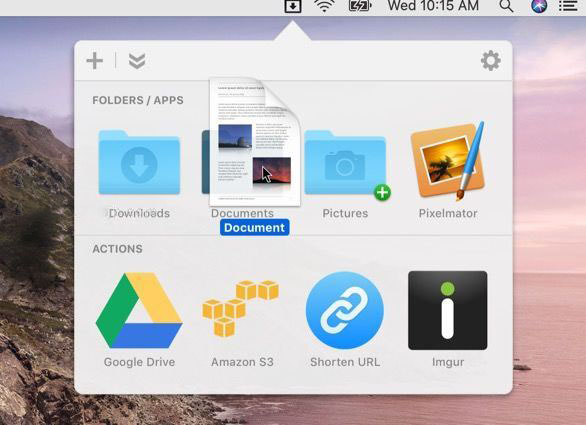The width and height of the screenshot is (586, 425).
Task: Click the battery status icon
Action: tap(360, 6)
